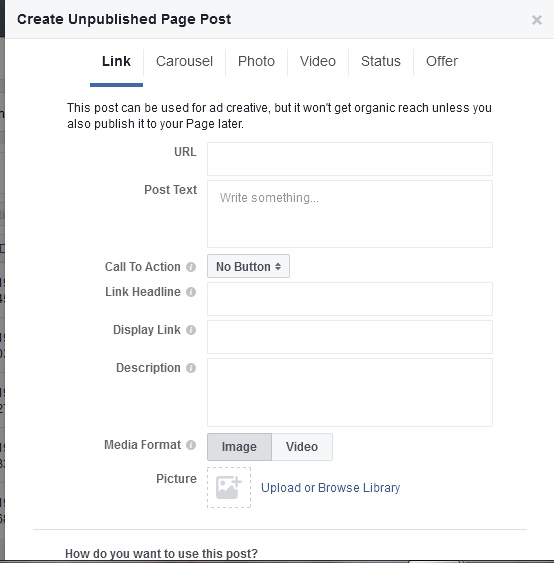Viewport: 554px width, 563px height.
Task: Switch to the Carousel tab
Action: point(185,61)
